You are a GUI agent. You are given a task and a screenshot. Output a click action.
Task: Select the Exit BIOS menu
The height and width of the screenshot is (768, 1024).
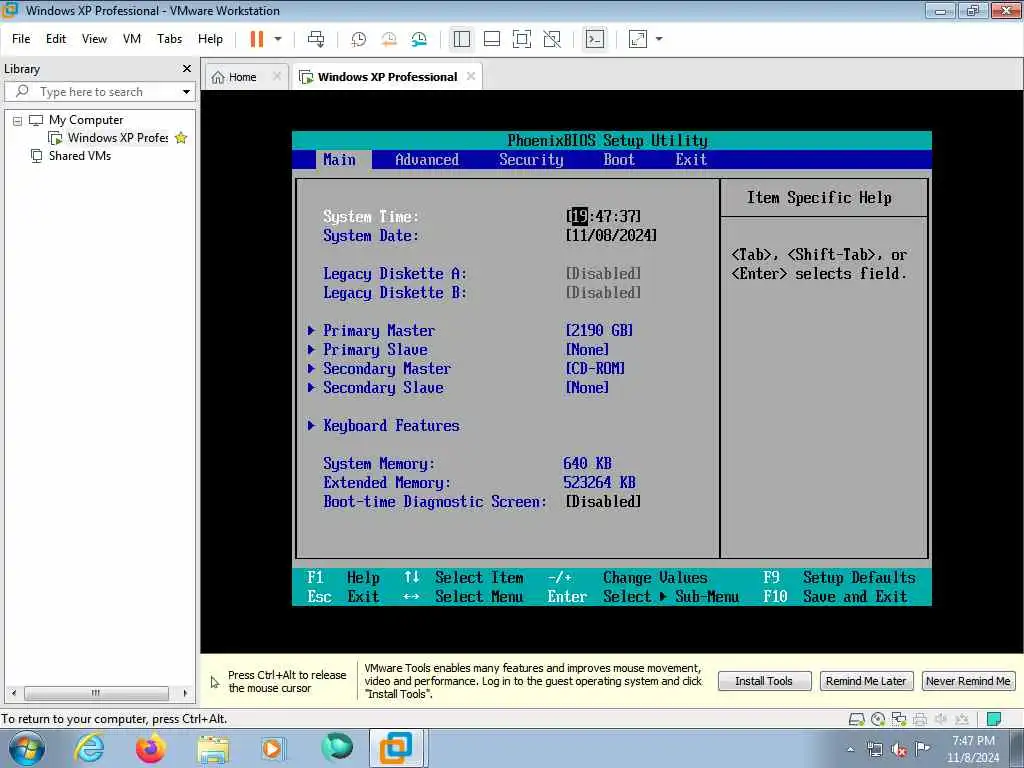point(691,160)
